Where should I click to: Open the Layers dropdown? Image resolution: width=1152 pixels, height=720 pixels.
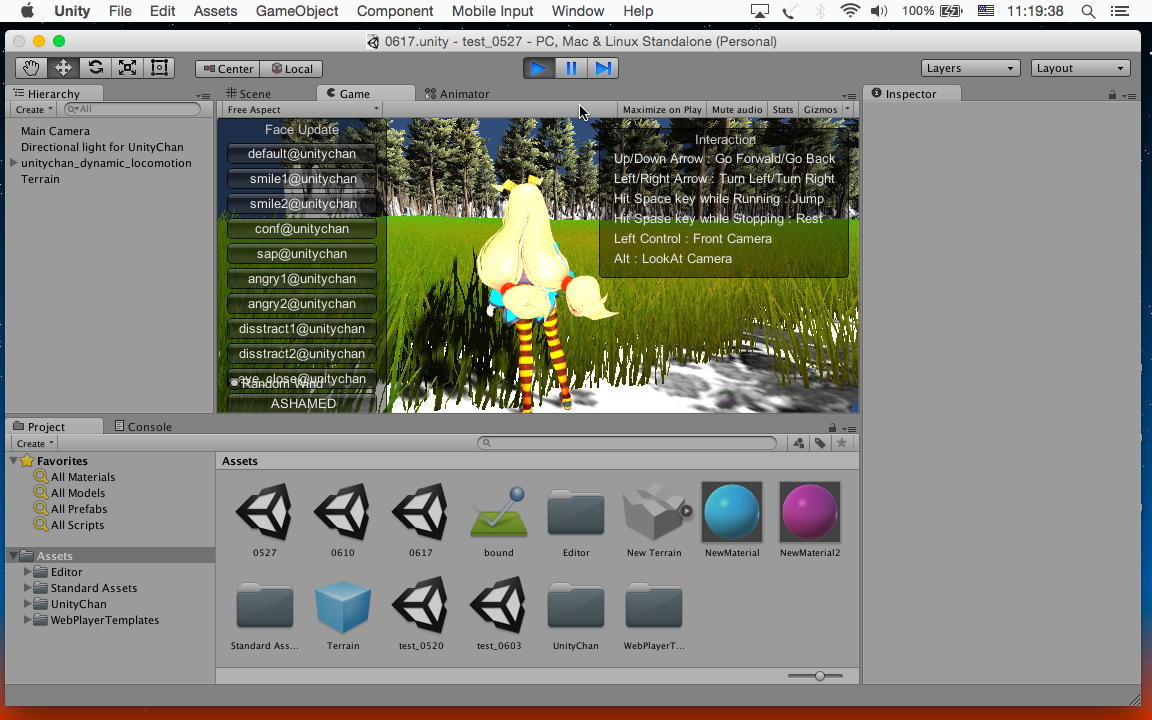(x=970, y=68)
